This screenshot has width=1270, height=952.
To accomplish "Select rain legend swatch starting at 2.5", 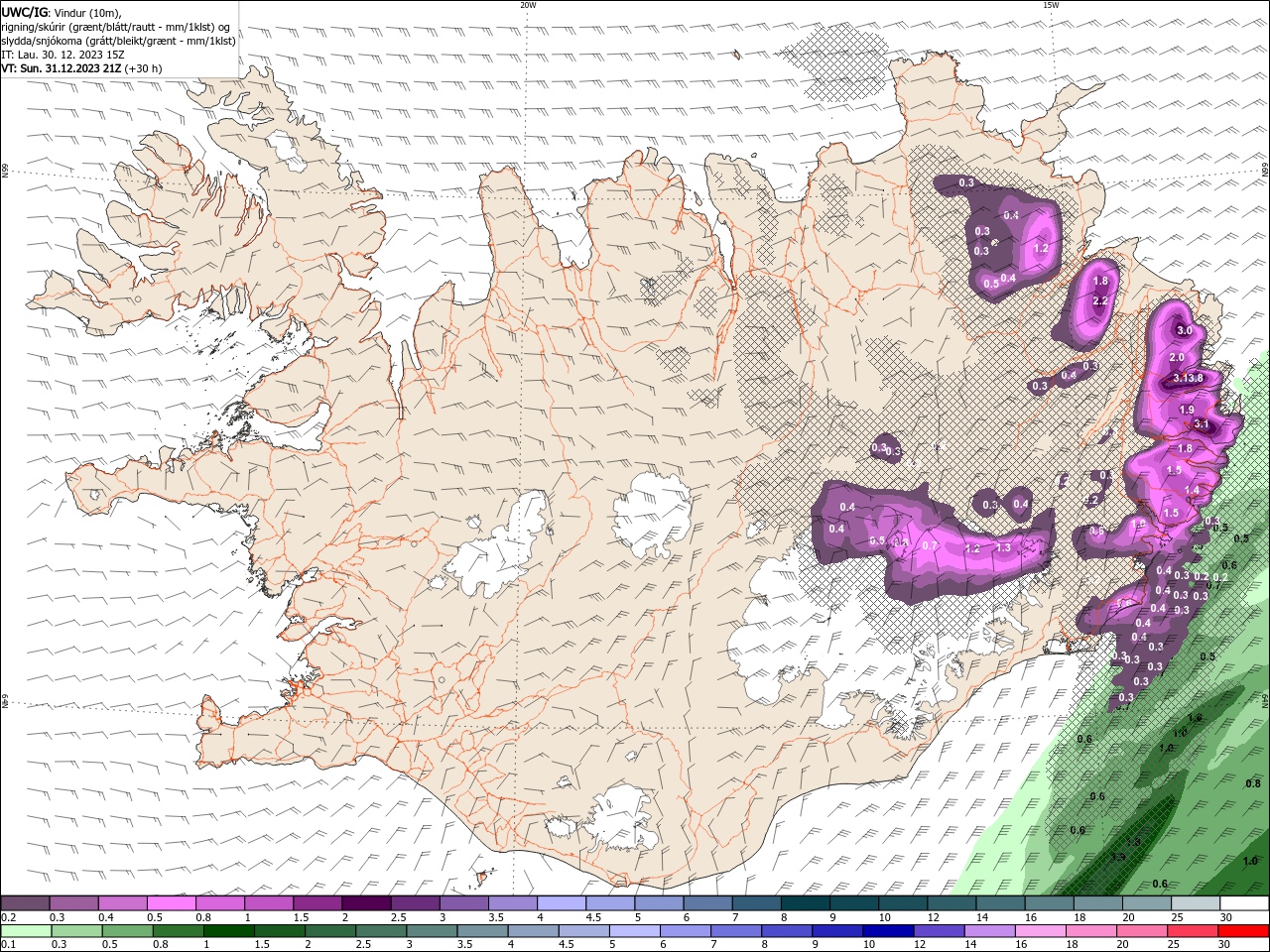I will [x=381, y=931].
